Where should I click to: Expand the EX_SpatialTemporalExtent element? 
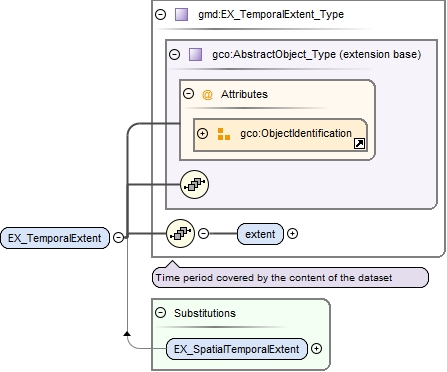click(x=316, y=349)
